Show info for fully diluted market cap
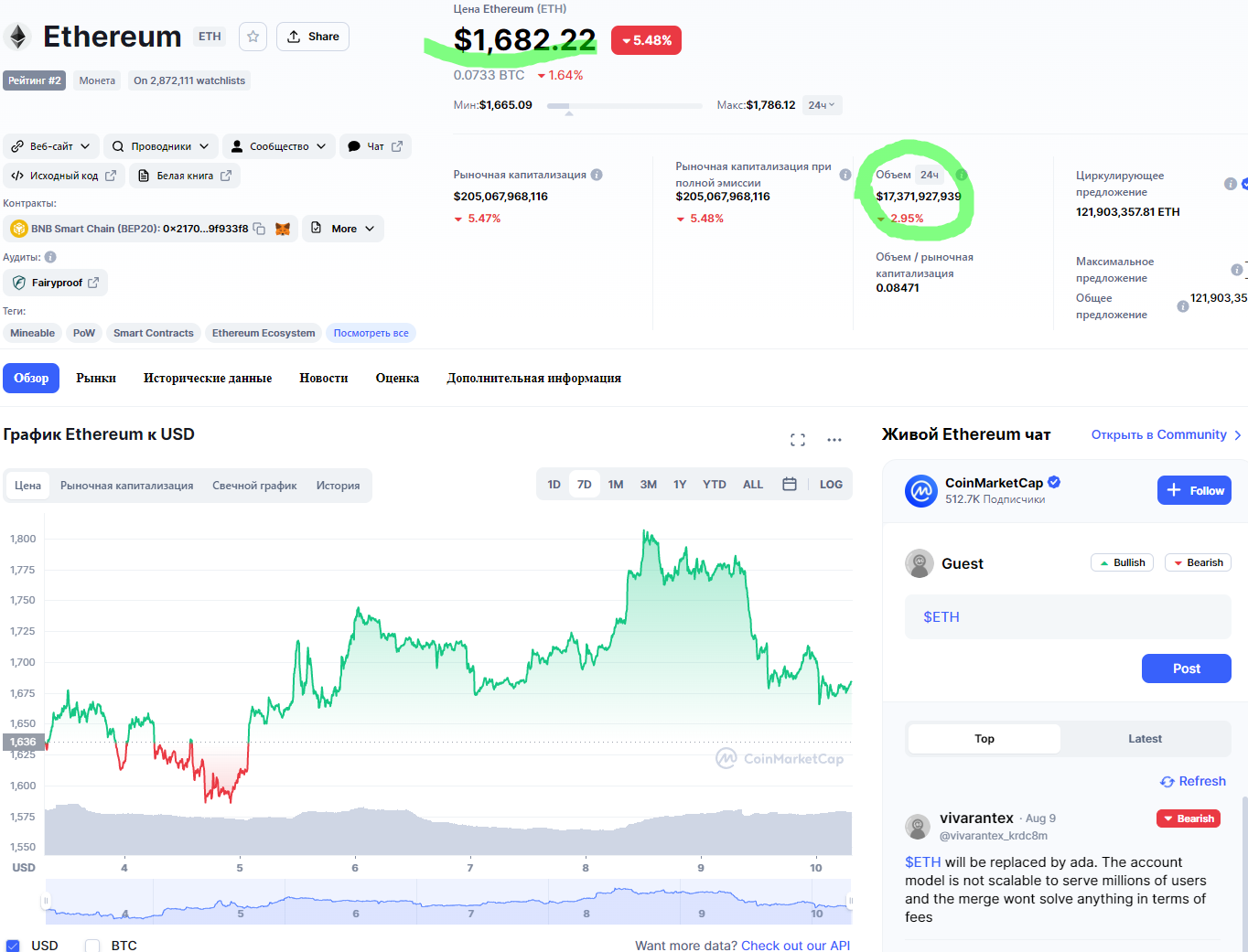This screenshot has width=1248, height=952. 845,175
